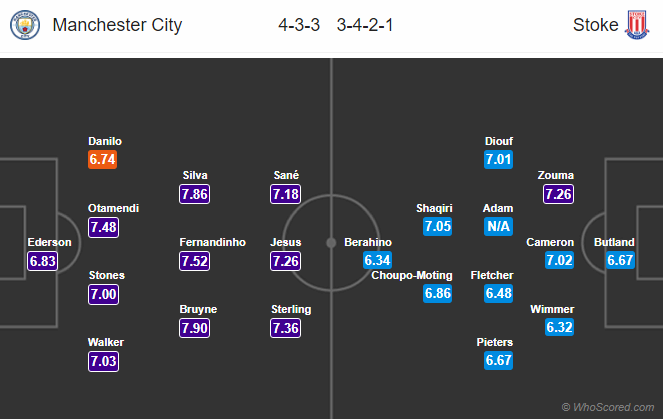The height and width of the screenshot is (419, 663).
Task: Select player name Shaqiri
Action: (x=435, y=208)
